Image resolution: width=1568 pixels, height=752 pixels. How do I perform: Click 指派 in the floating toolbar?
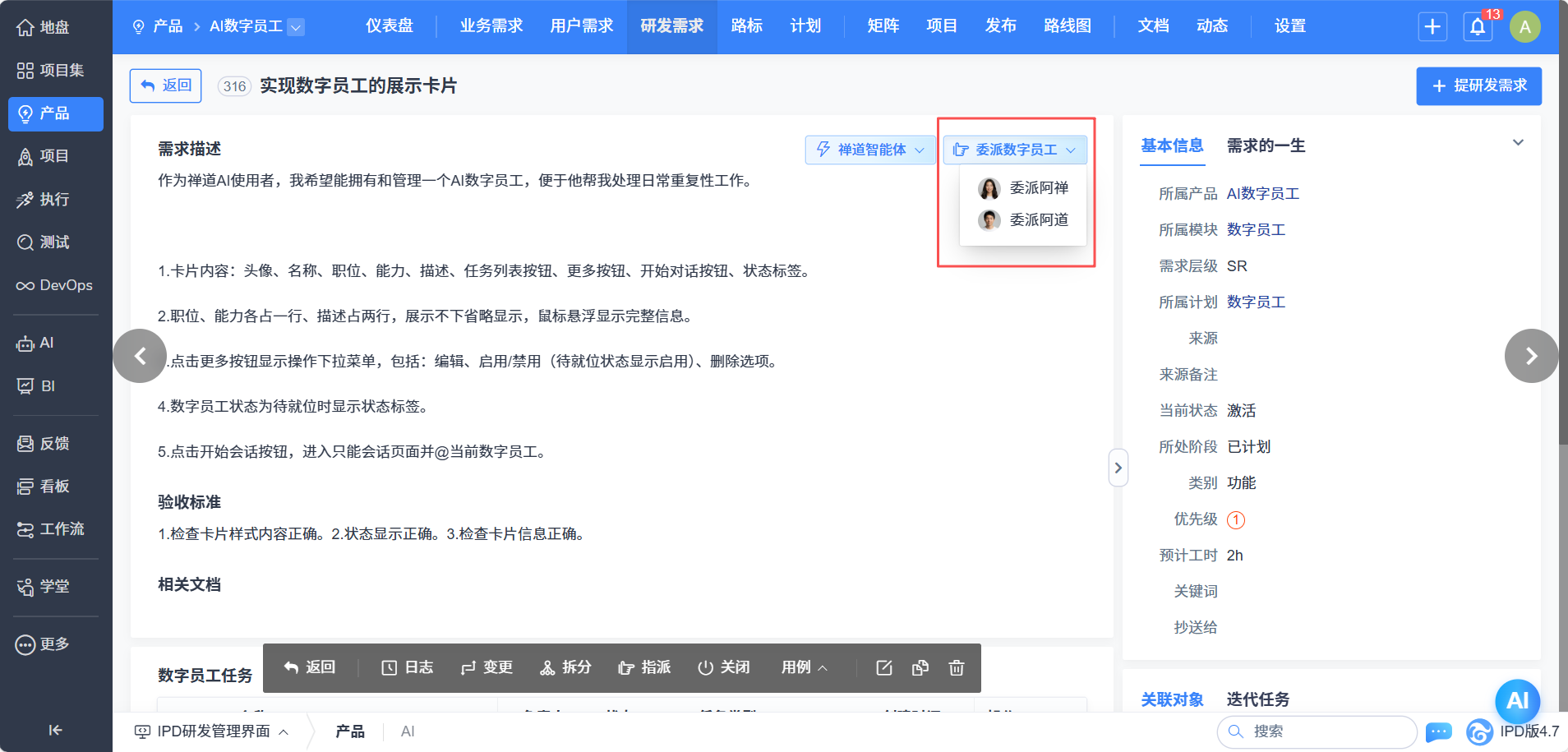(x=644, y=668)
